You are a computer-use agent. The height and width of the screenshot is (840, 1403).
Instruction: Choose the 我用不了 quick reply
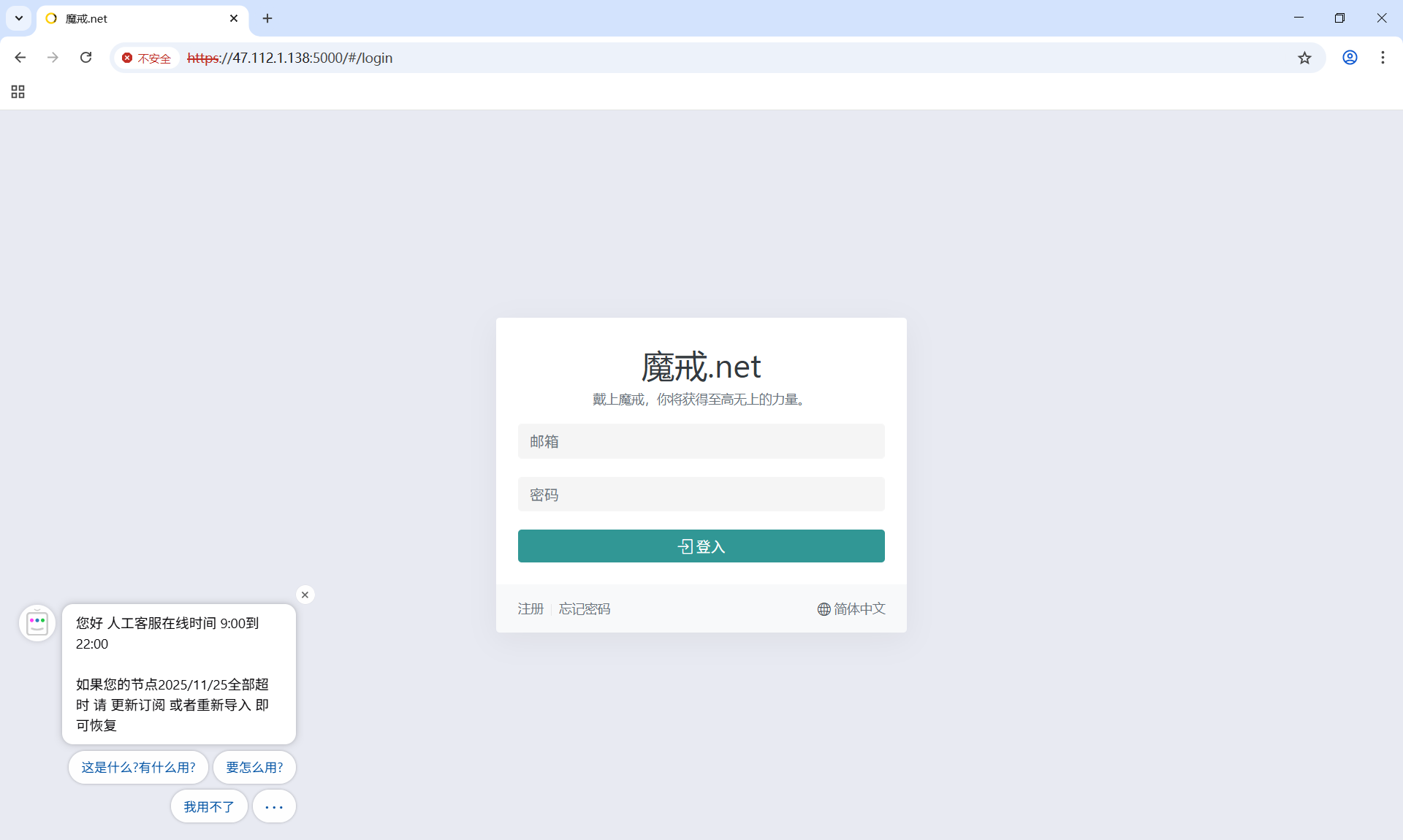pyautogui.click(x=209, y=807)
